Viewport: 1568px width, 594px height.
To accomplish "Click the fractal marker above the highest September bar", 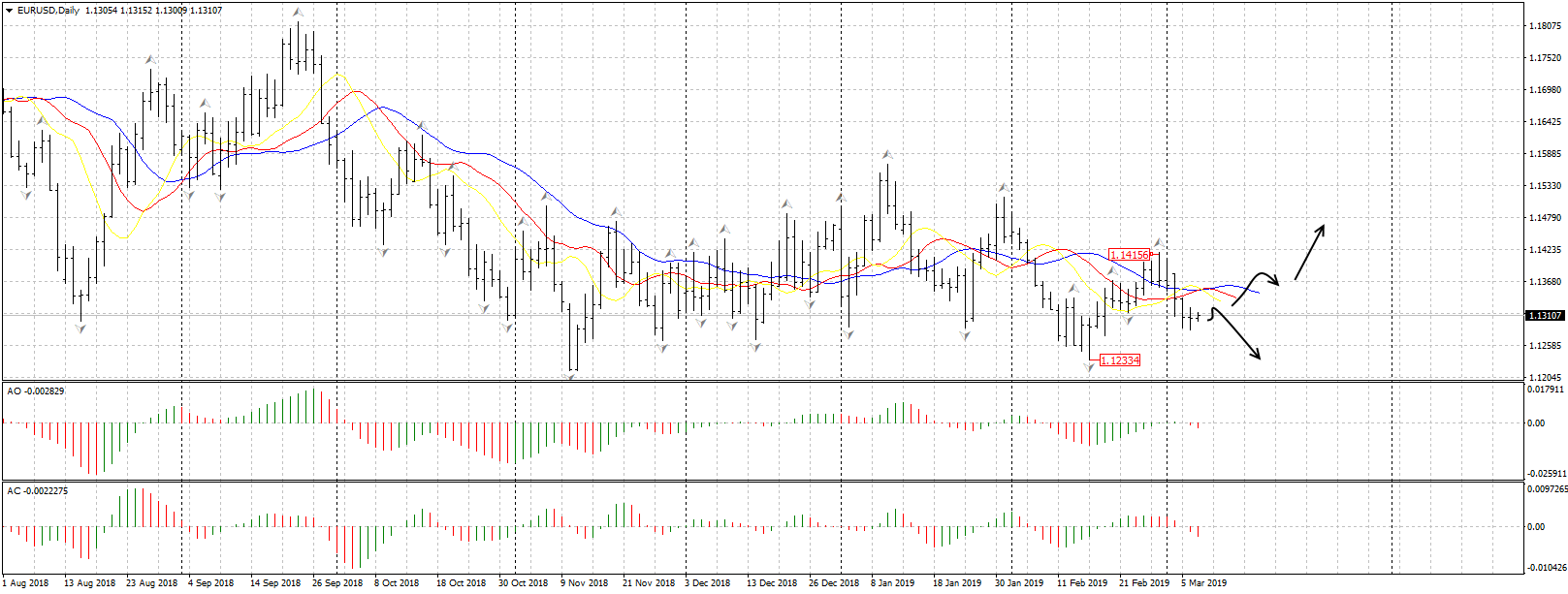I will pos(298,13).
